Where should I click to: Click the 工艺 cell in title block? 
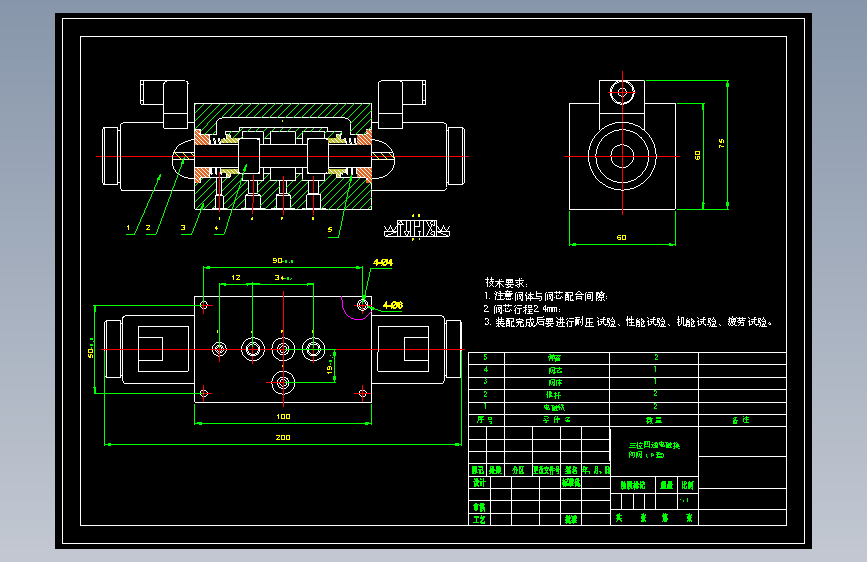point(479,519)
